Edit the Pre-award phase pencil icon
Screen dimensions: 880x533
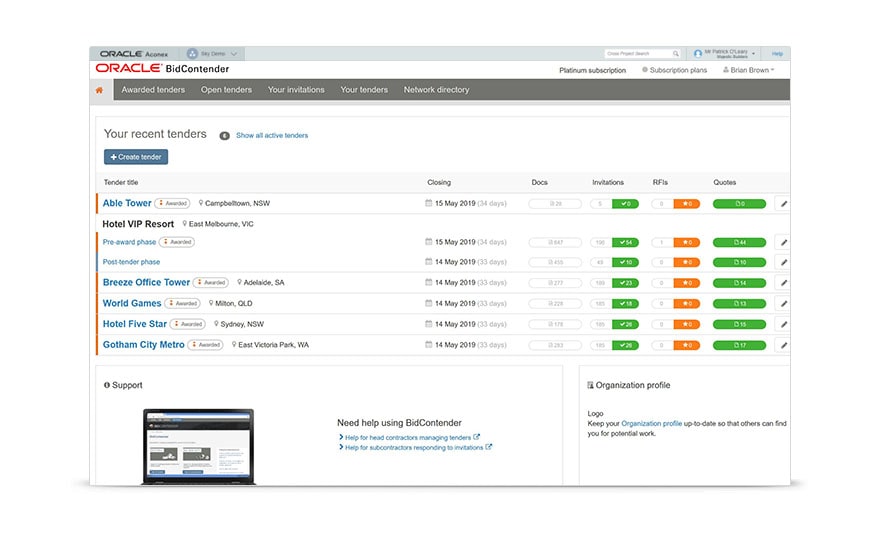(783, 242)
